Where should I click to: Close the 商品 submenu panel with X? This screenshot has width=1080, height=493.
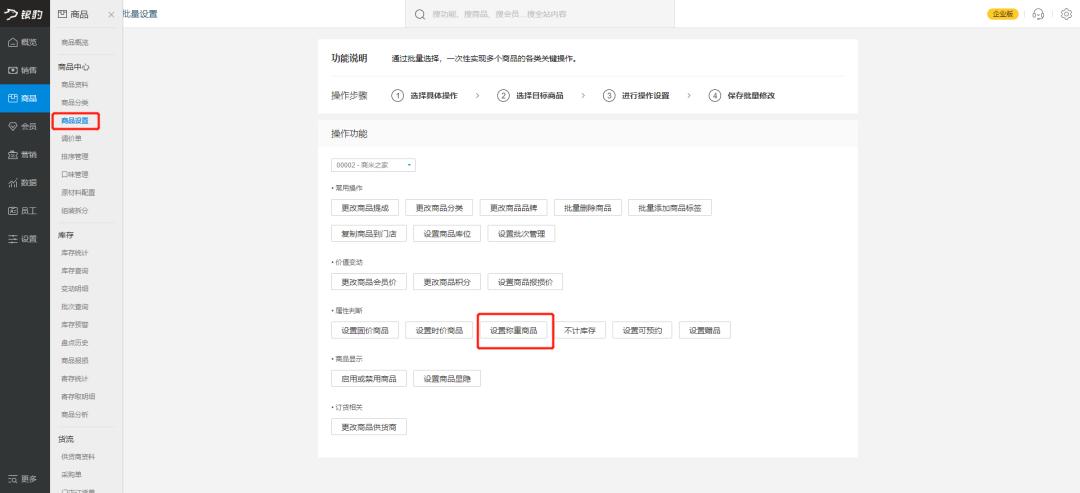click(x=112, y=14)
